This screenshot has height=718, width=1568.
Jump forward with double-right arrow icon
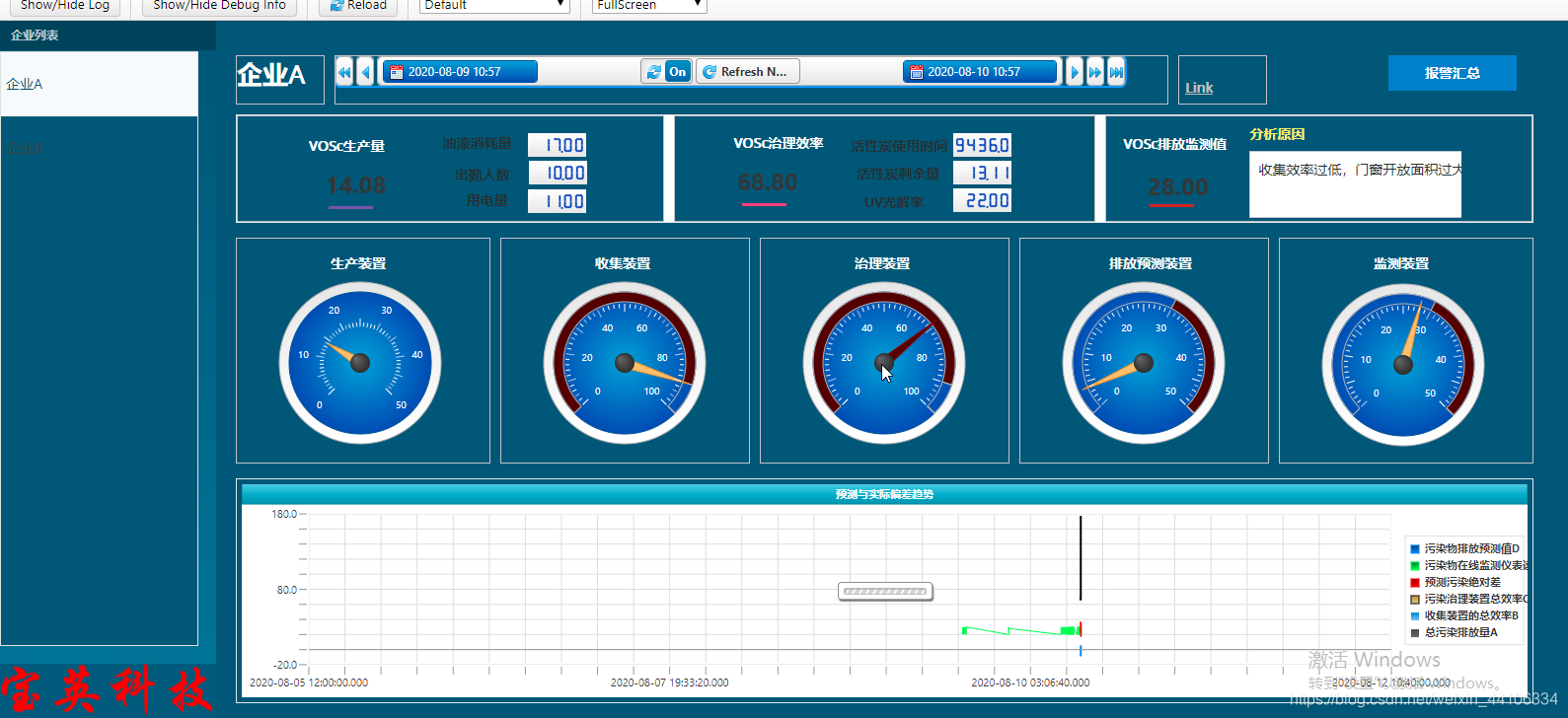point(1095,72)
